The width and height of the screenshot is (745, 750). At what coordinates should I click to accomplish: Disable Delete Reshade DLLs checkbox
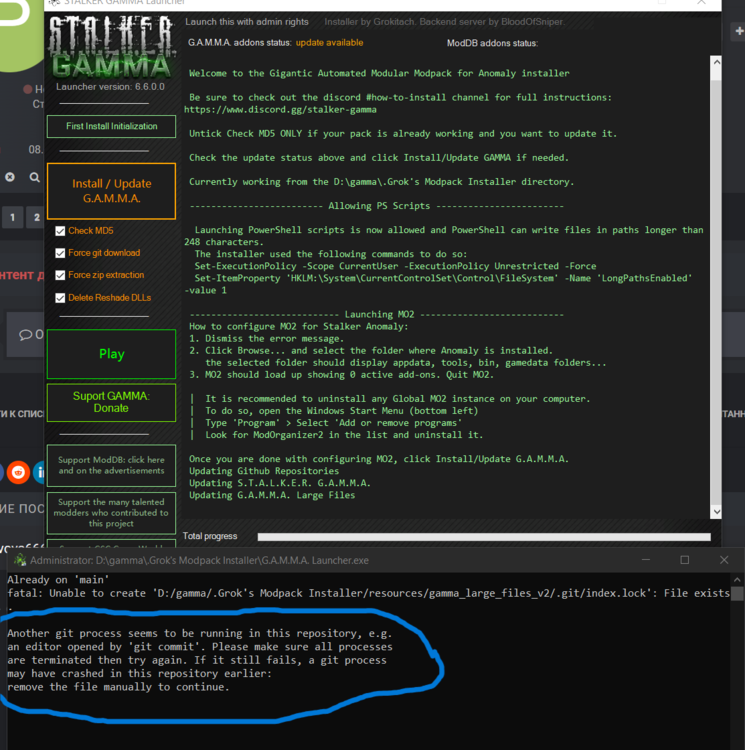60,298
